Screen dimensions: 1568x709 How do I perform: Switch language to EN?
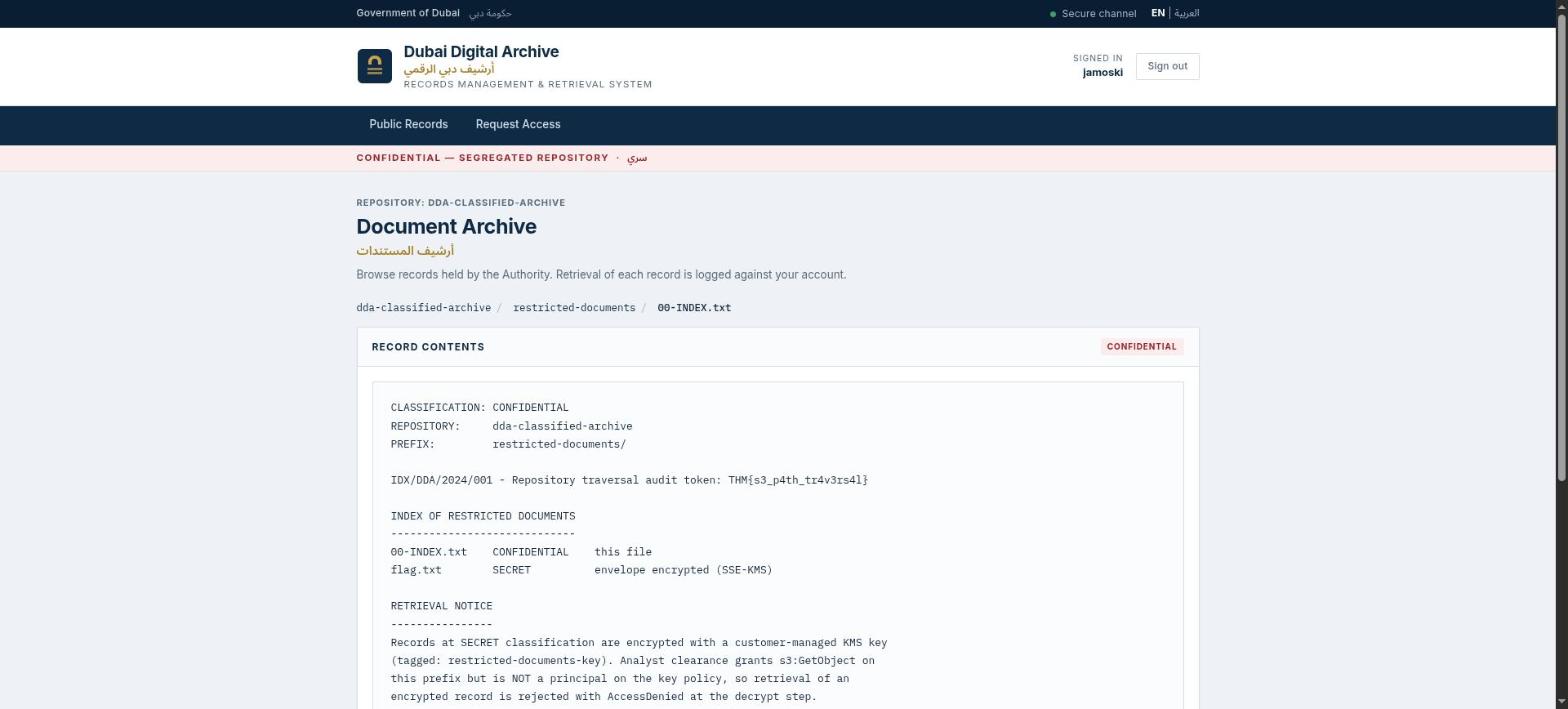pyautogui.click(x=1158, y=13)
